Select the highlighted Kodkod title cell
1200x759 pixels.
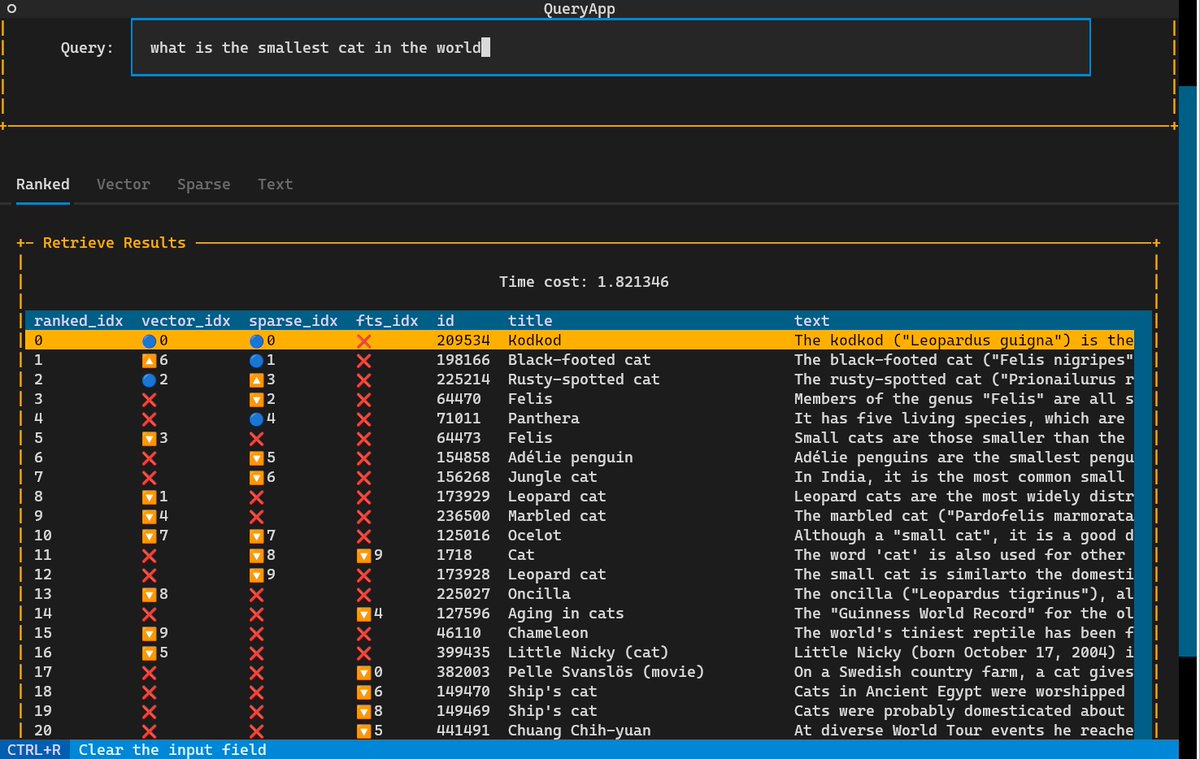pyautogui.click(x=535, y=340)
